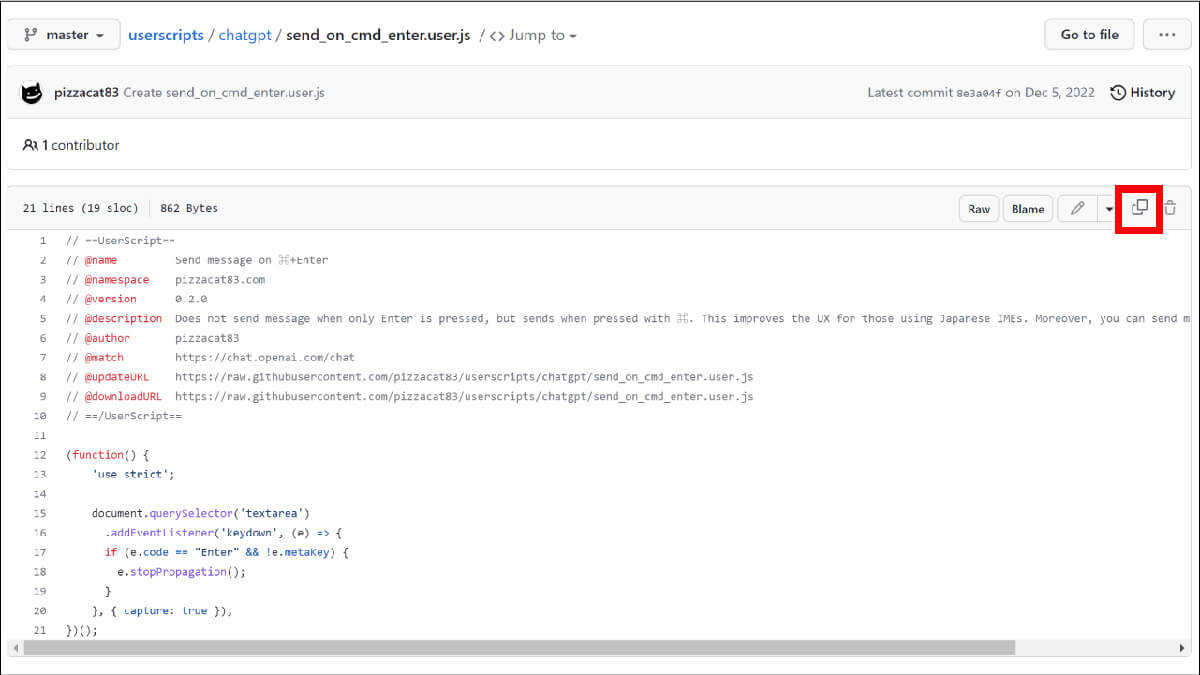Edit this file with pencil icon
This screenshot has width=1200, height=675.
pos(1077,209)
